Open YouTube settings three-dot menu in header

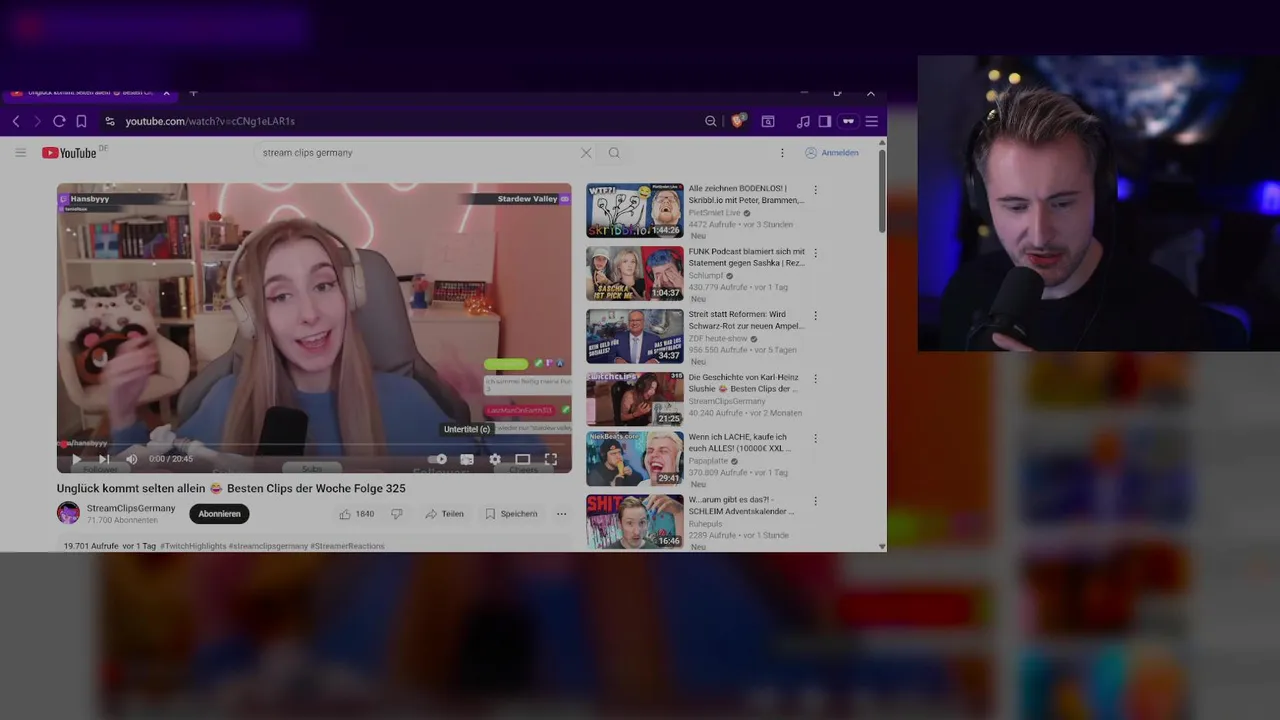[782, 153]
